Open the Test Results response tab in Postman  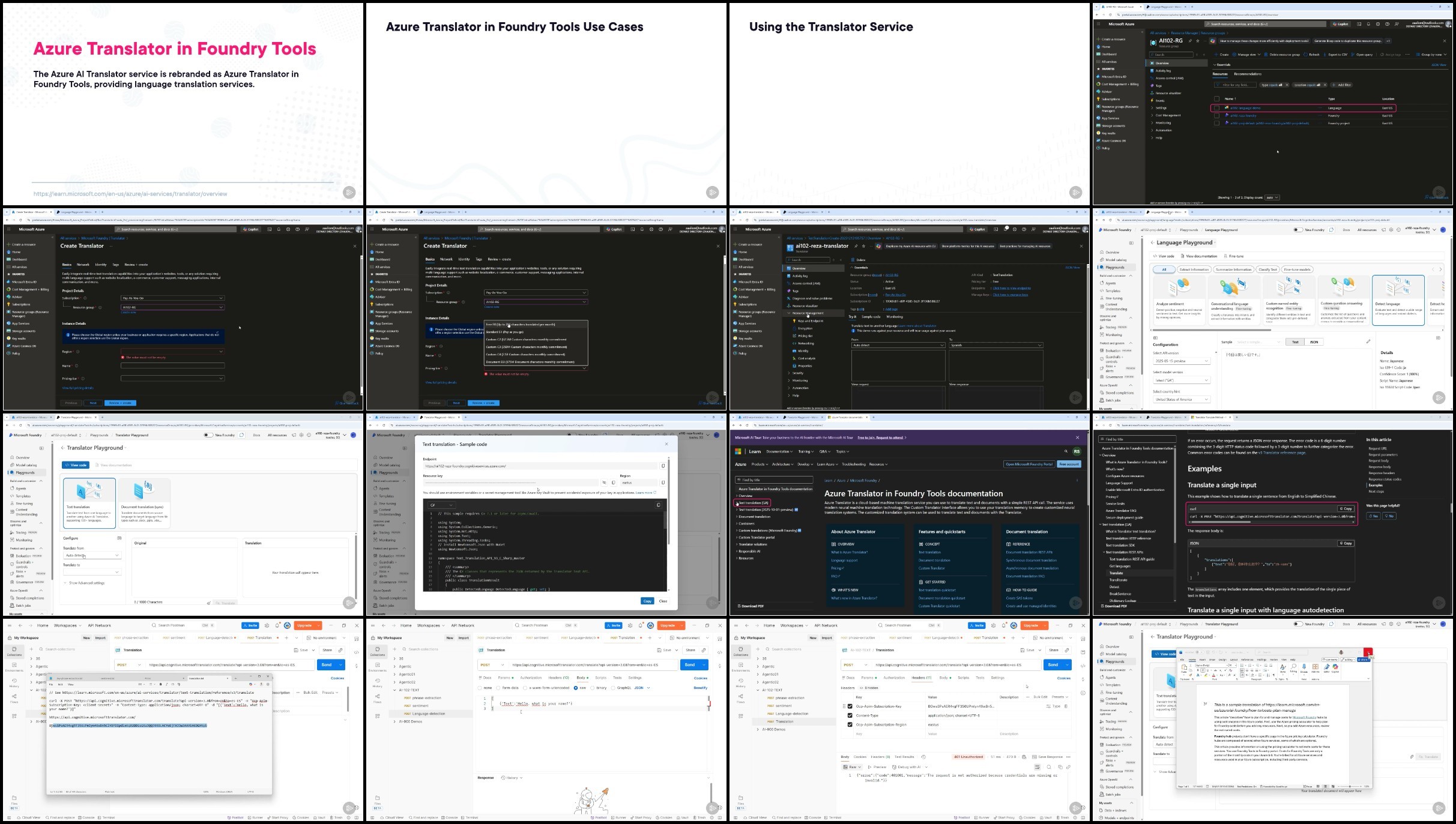coord(904,757)
